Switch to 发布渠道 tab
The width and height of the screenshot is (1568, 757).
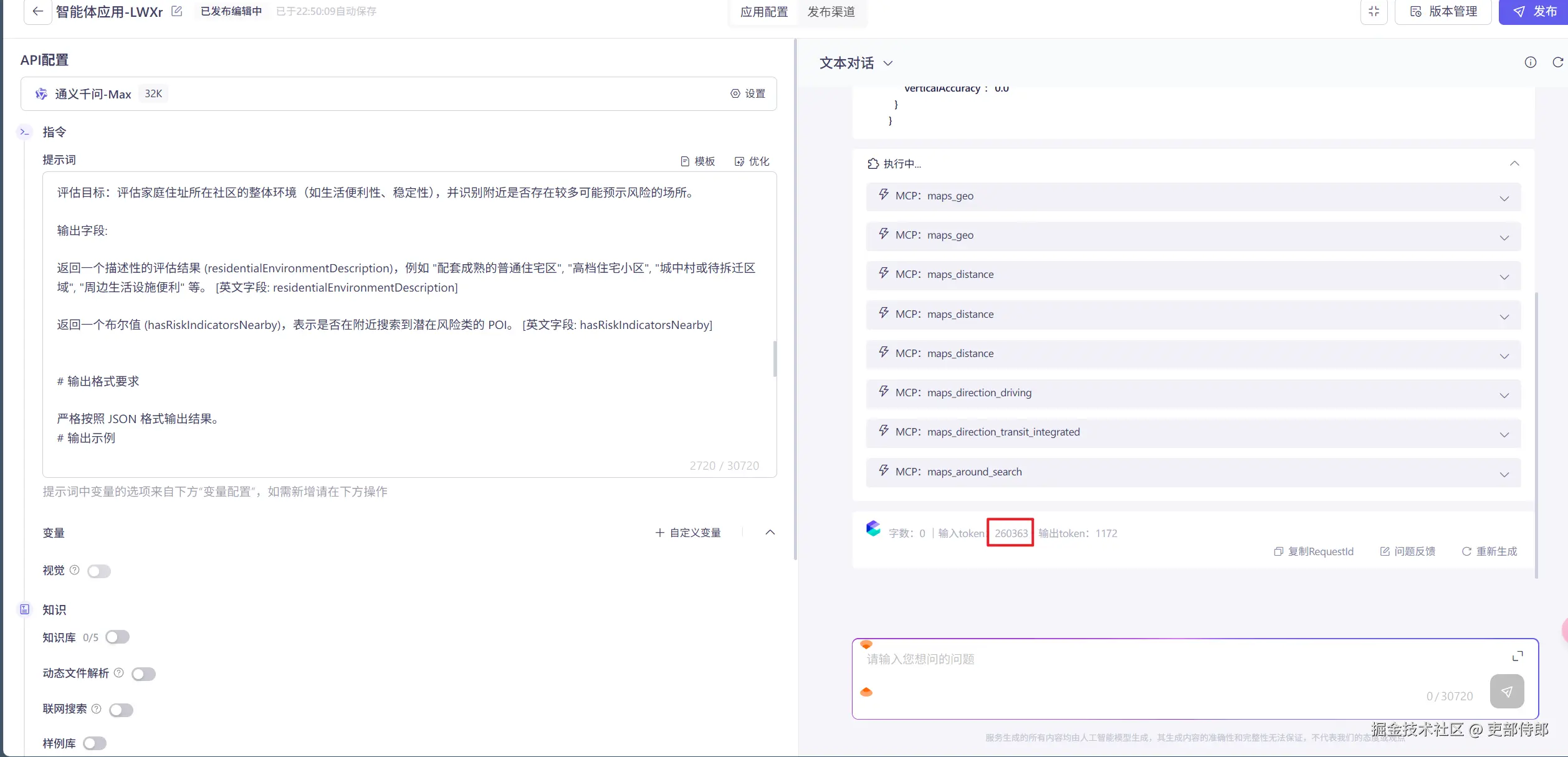[x=831, y=12]
